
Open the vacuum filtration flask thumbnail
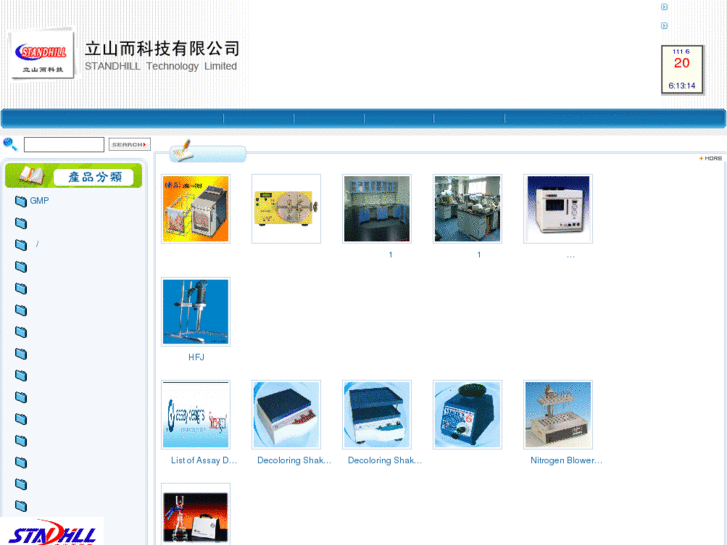(196, 514)
